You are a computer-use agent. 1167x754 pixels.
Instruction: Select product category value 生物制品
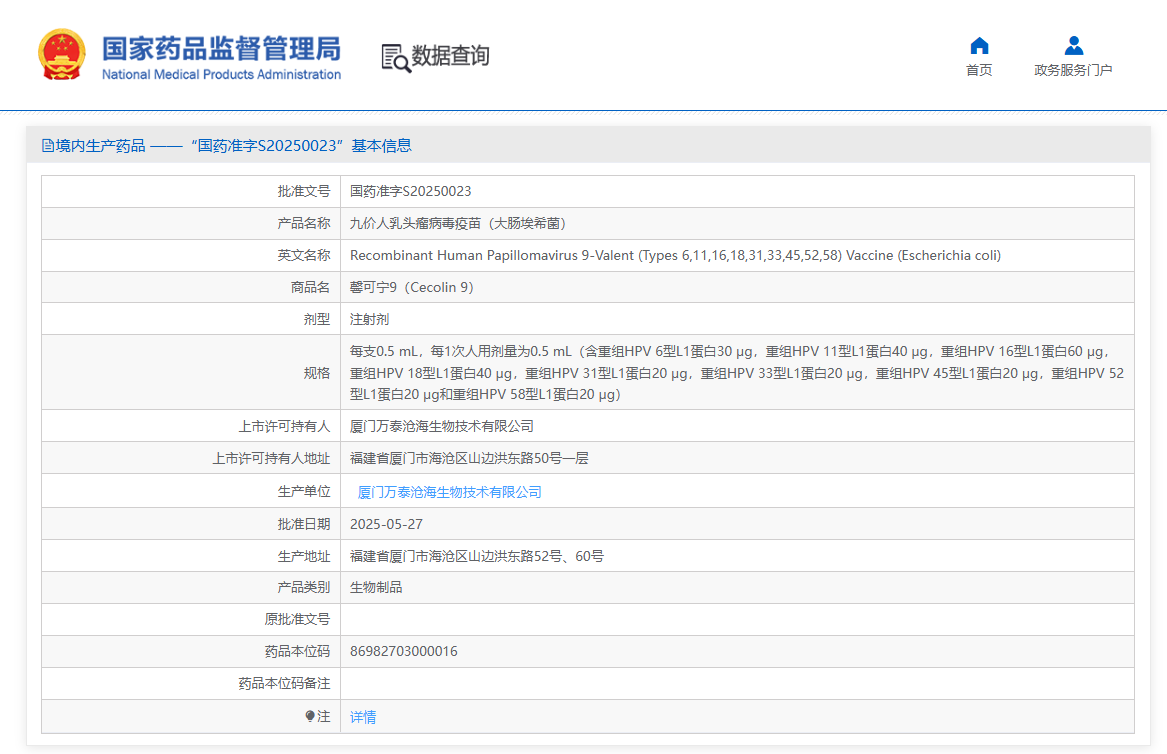point(376,587)
